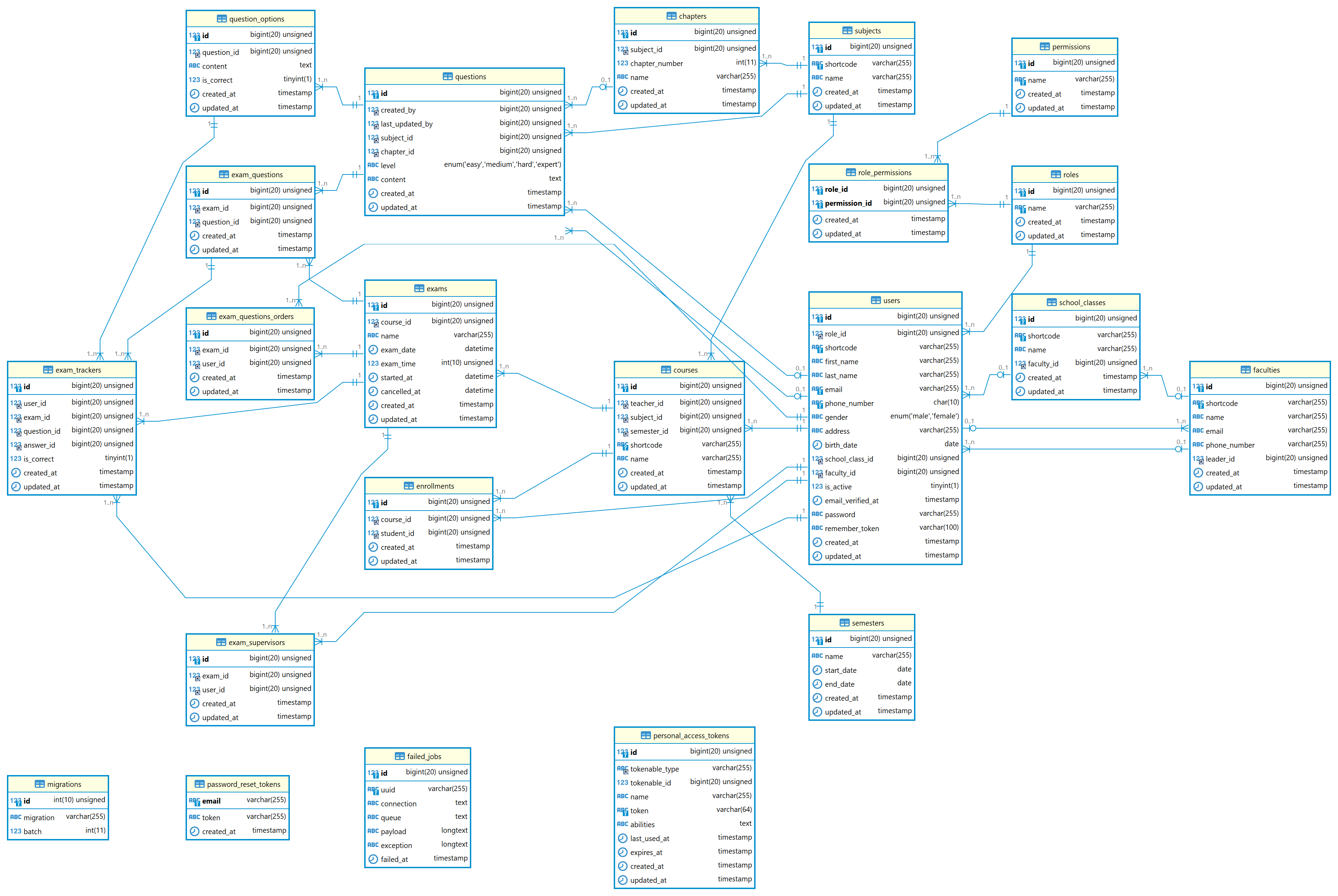
Task: Click the token column in password_reset_tokens
Action: 211,818
